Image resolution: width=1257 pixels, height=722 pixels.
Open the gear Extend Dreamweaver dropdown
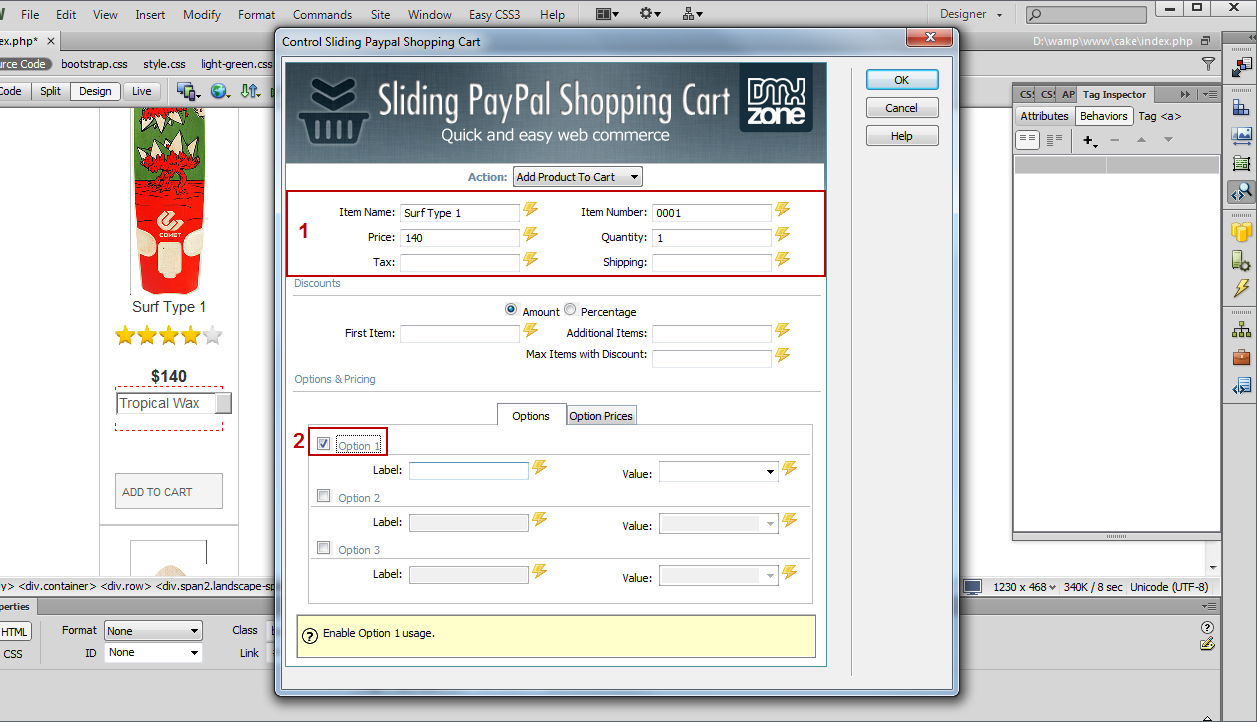click(x=651, y=14)
